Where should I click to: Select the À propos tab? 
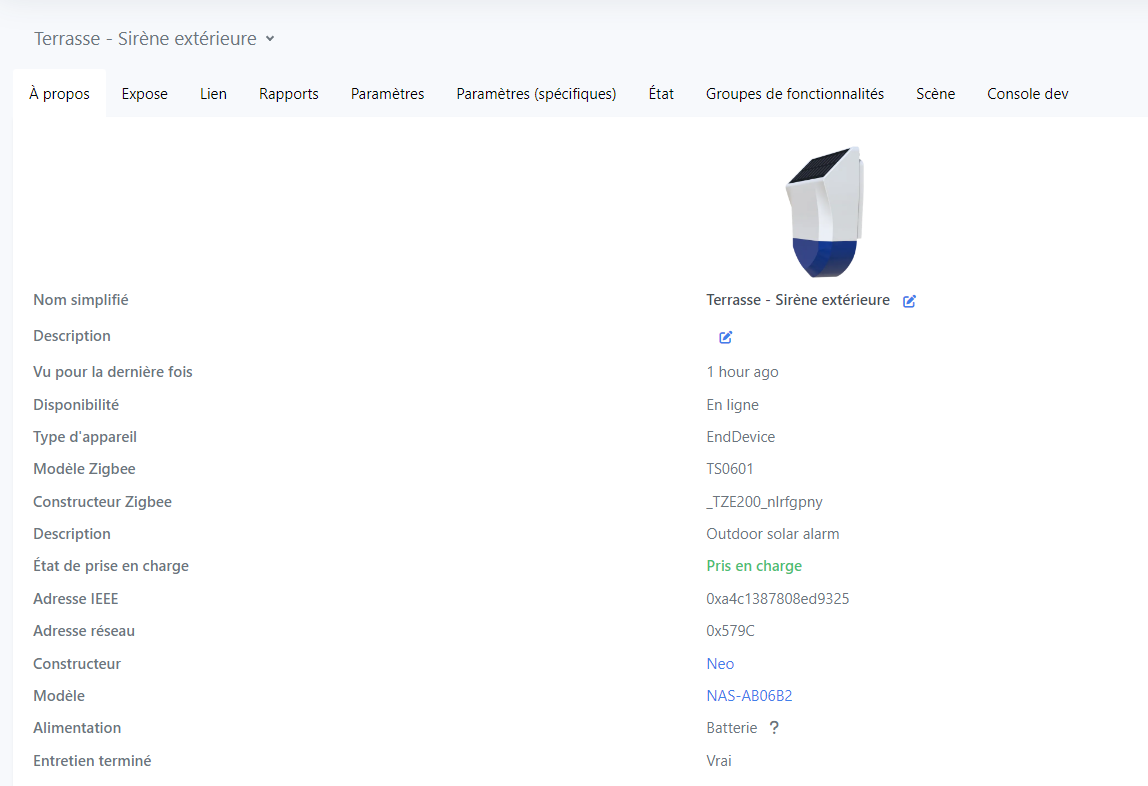tap(59, 94)
